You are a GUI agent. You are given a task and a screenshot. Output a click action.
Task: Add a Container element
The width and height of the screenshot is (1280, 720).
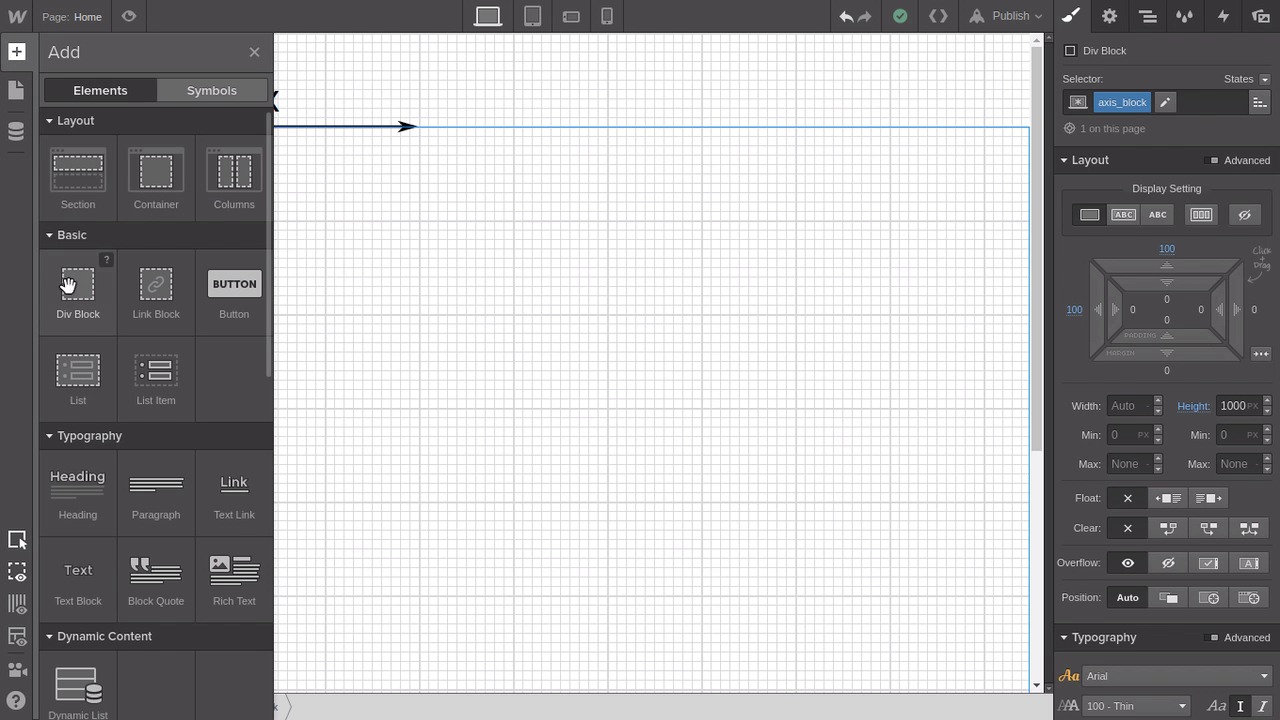pos(156,179)
